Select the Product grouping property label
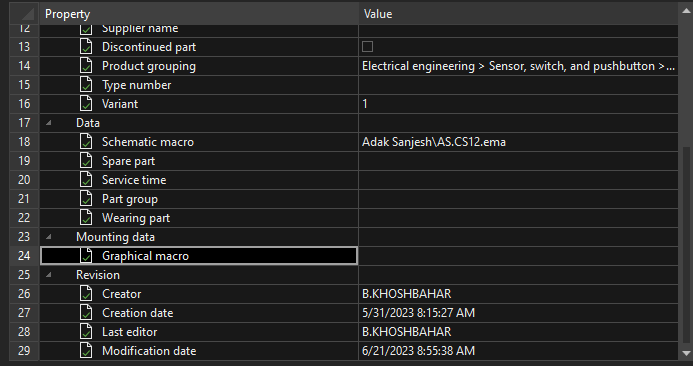693x366 pixels. coord(149,66)
